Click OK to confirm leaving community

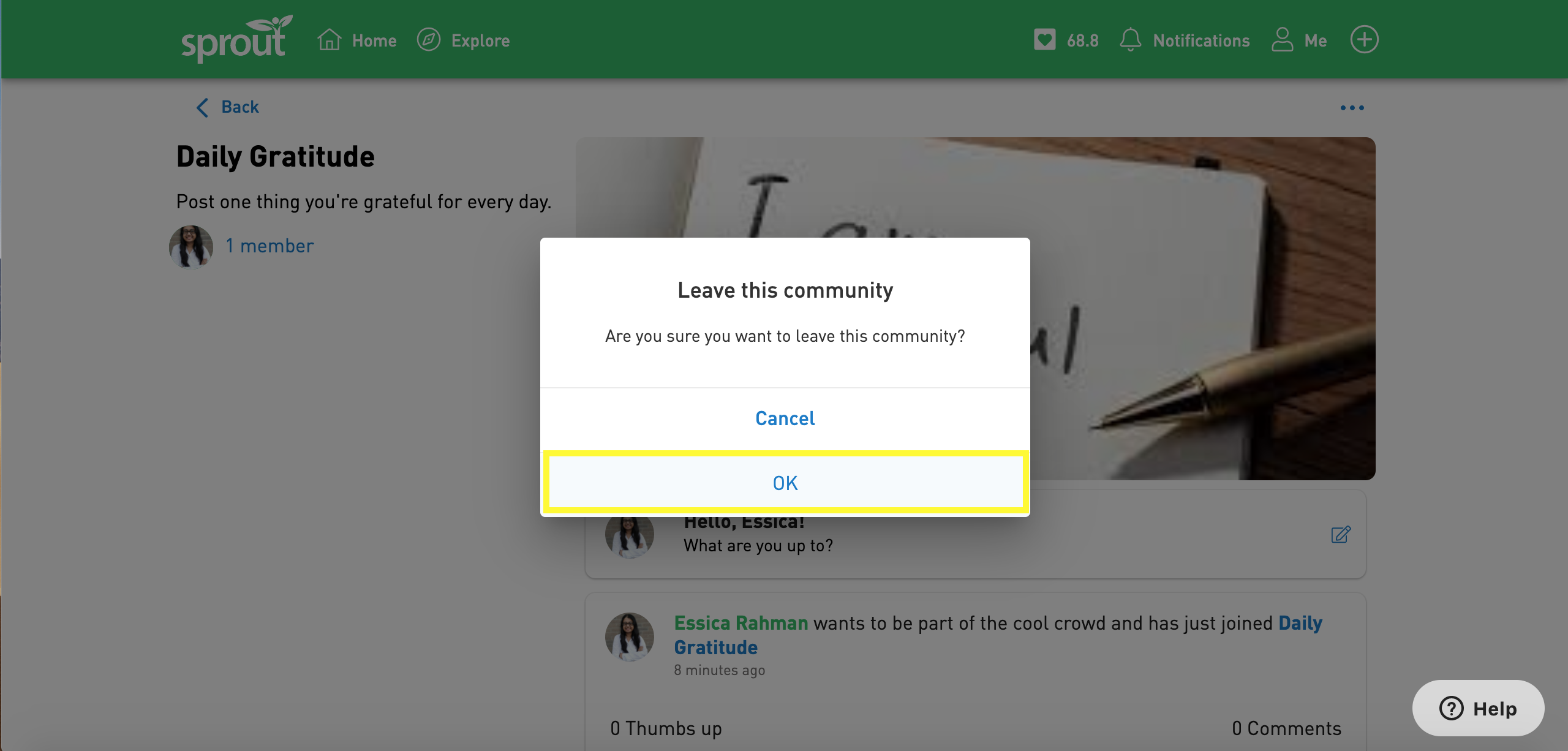(784, 483)
